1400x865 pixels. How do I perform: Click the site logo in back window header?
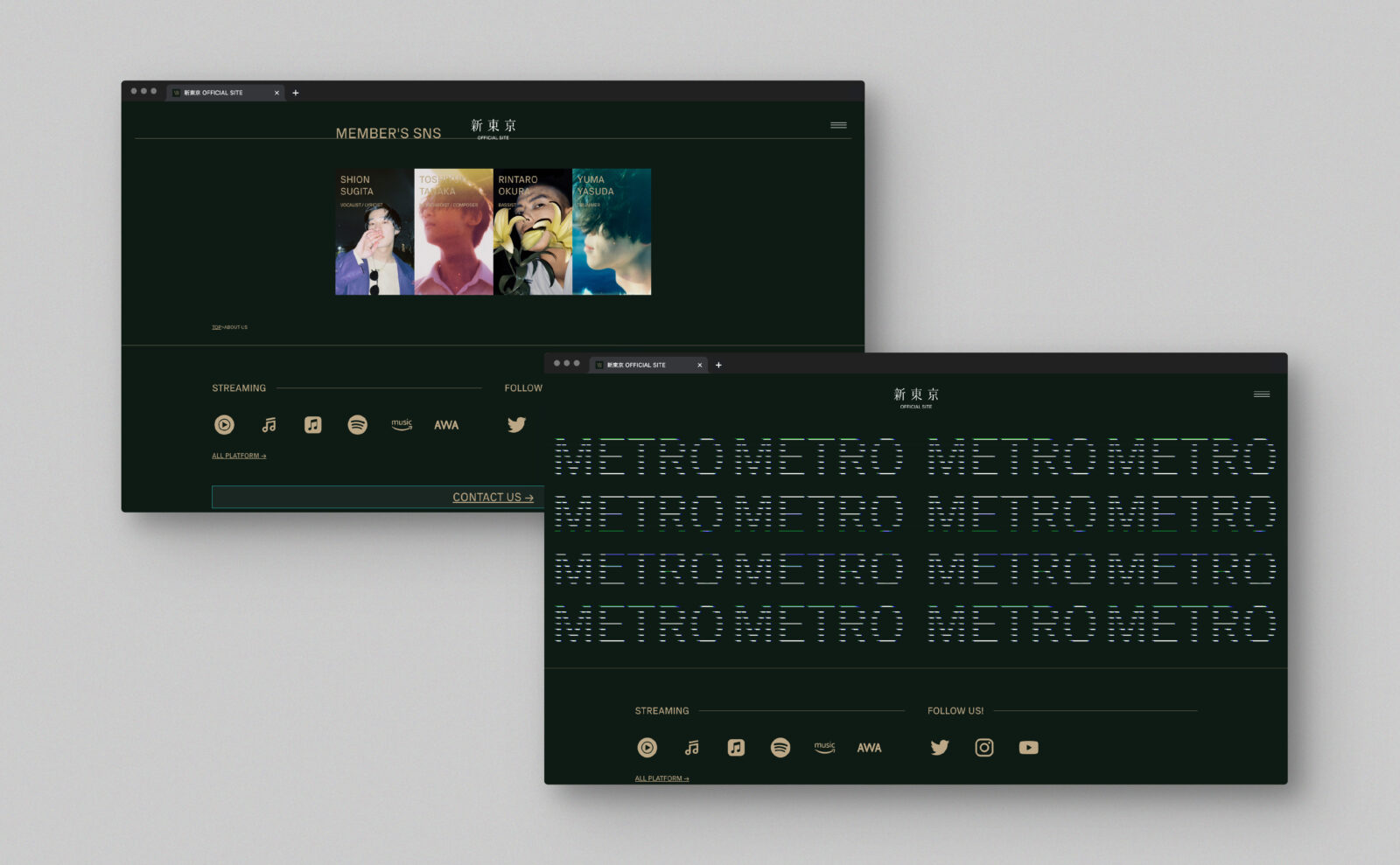(493, 129)
